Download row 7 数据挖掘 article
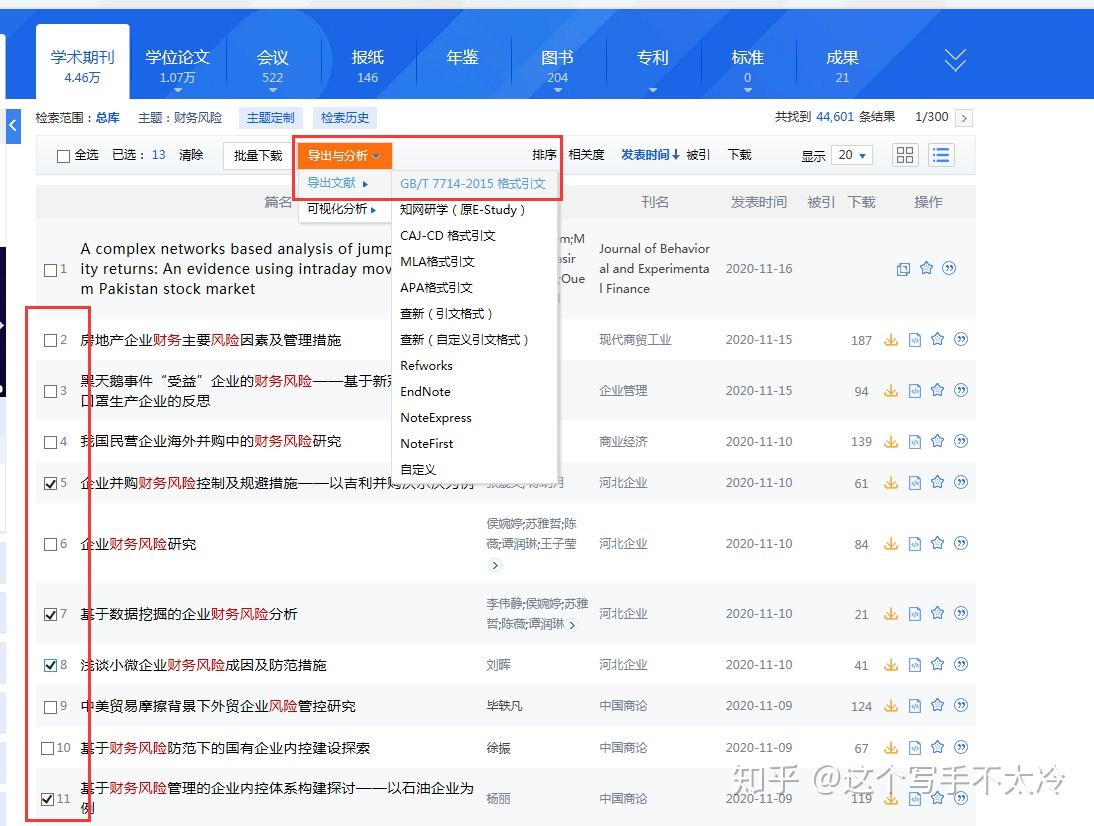Screen dimensions: 1094x826 [x=891, y=614]
